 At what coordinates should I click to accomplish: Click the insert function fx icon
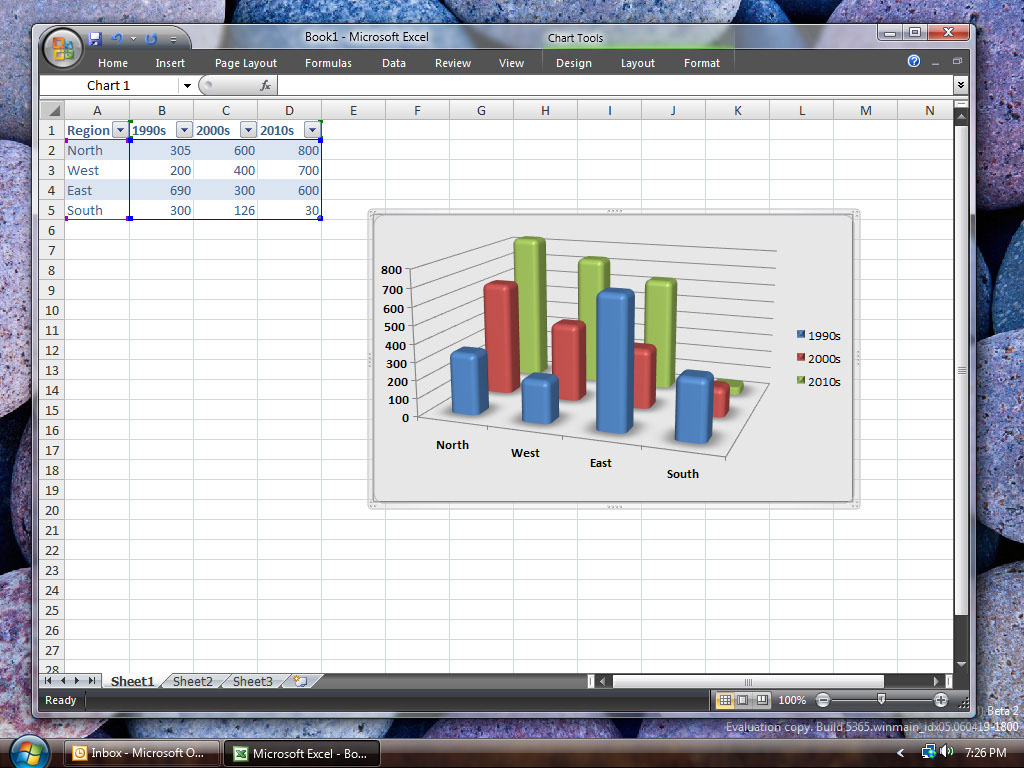pos(265,85)
